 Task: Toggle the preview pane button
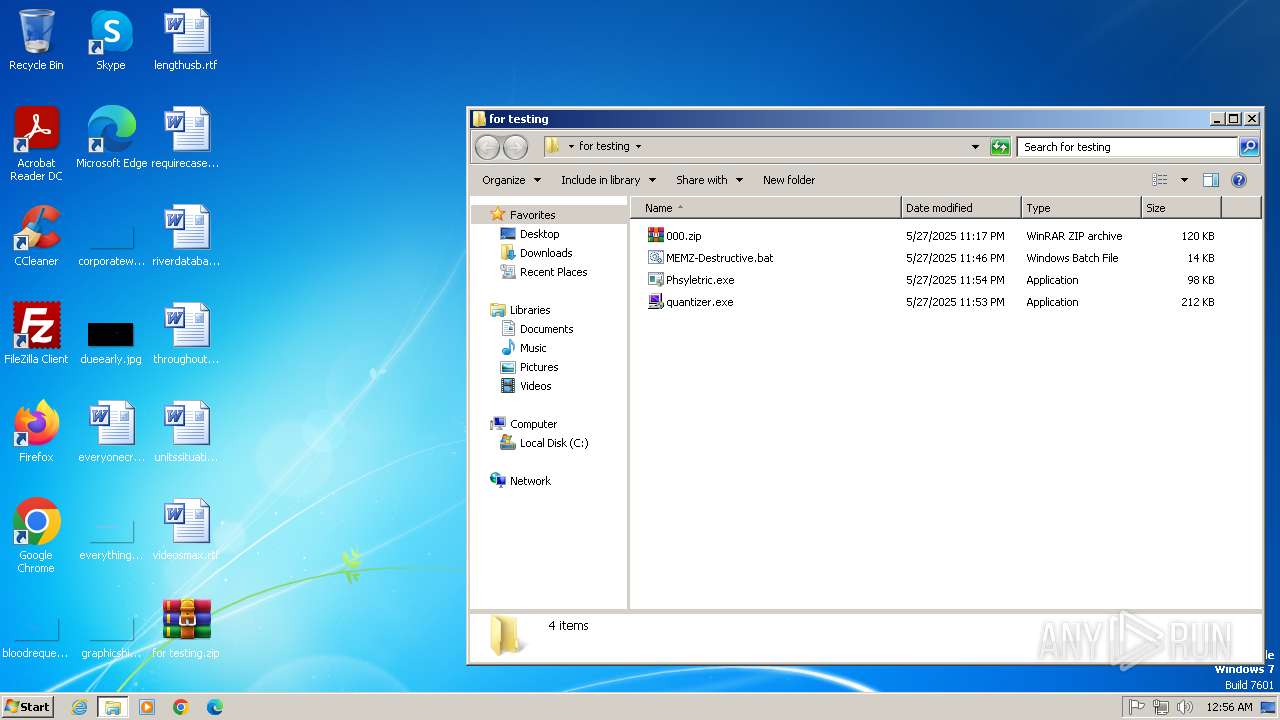(1210, 180)
